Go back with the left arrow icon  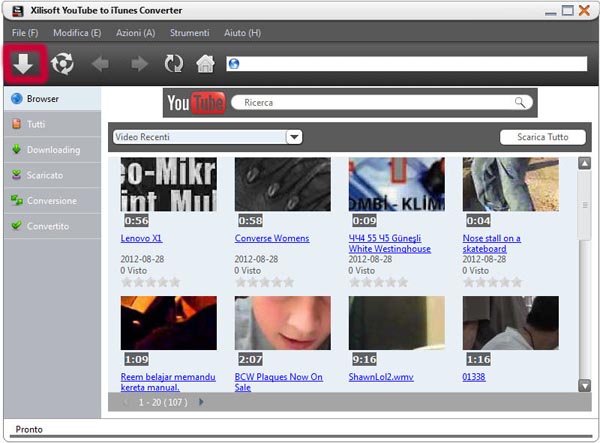pos(100,64)
